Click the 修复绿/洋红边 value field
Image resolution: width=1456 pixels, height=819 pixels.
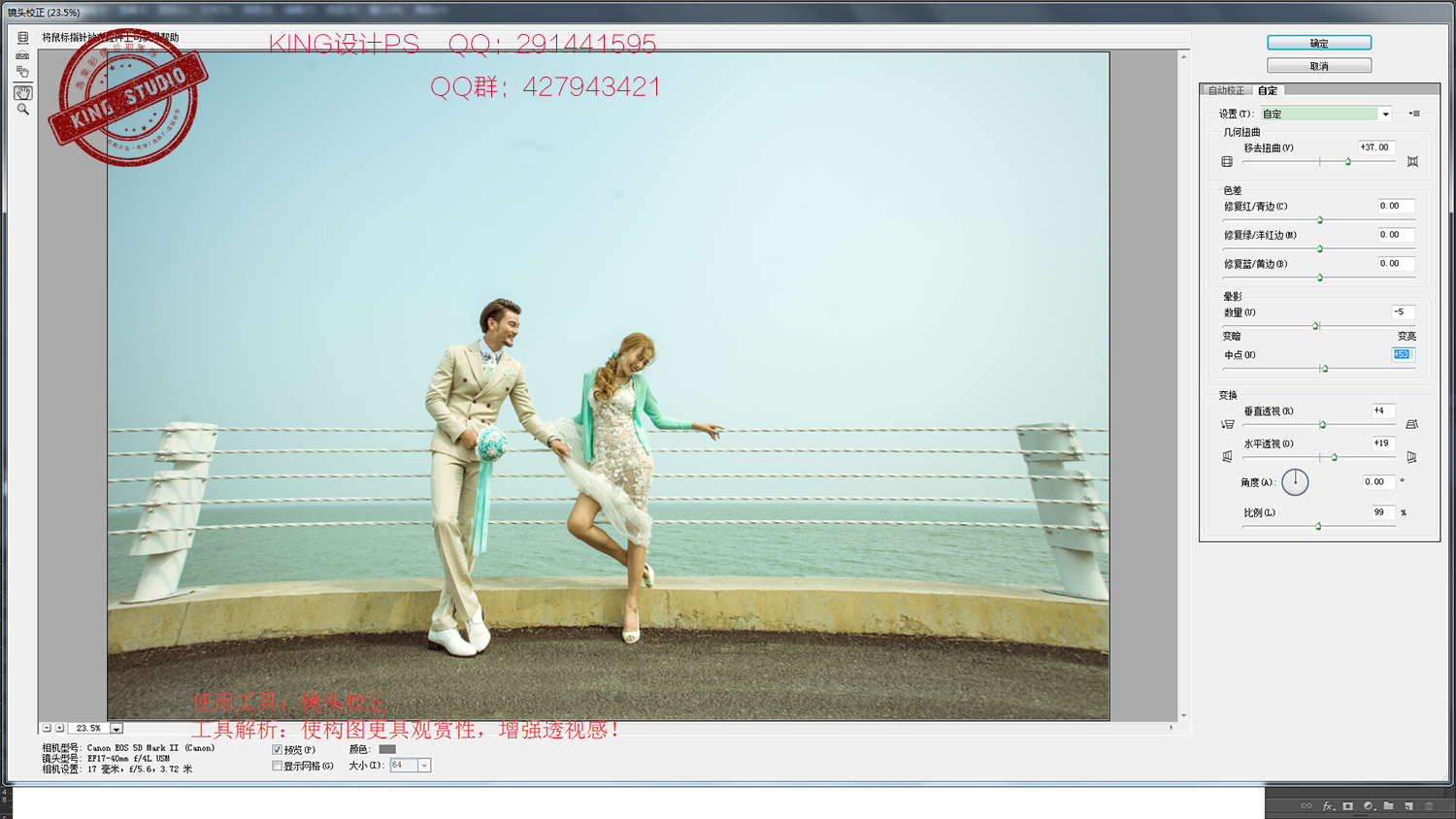pos(1396,235)
